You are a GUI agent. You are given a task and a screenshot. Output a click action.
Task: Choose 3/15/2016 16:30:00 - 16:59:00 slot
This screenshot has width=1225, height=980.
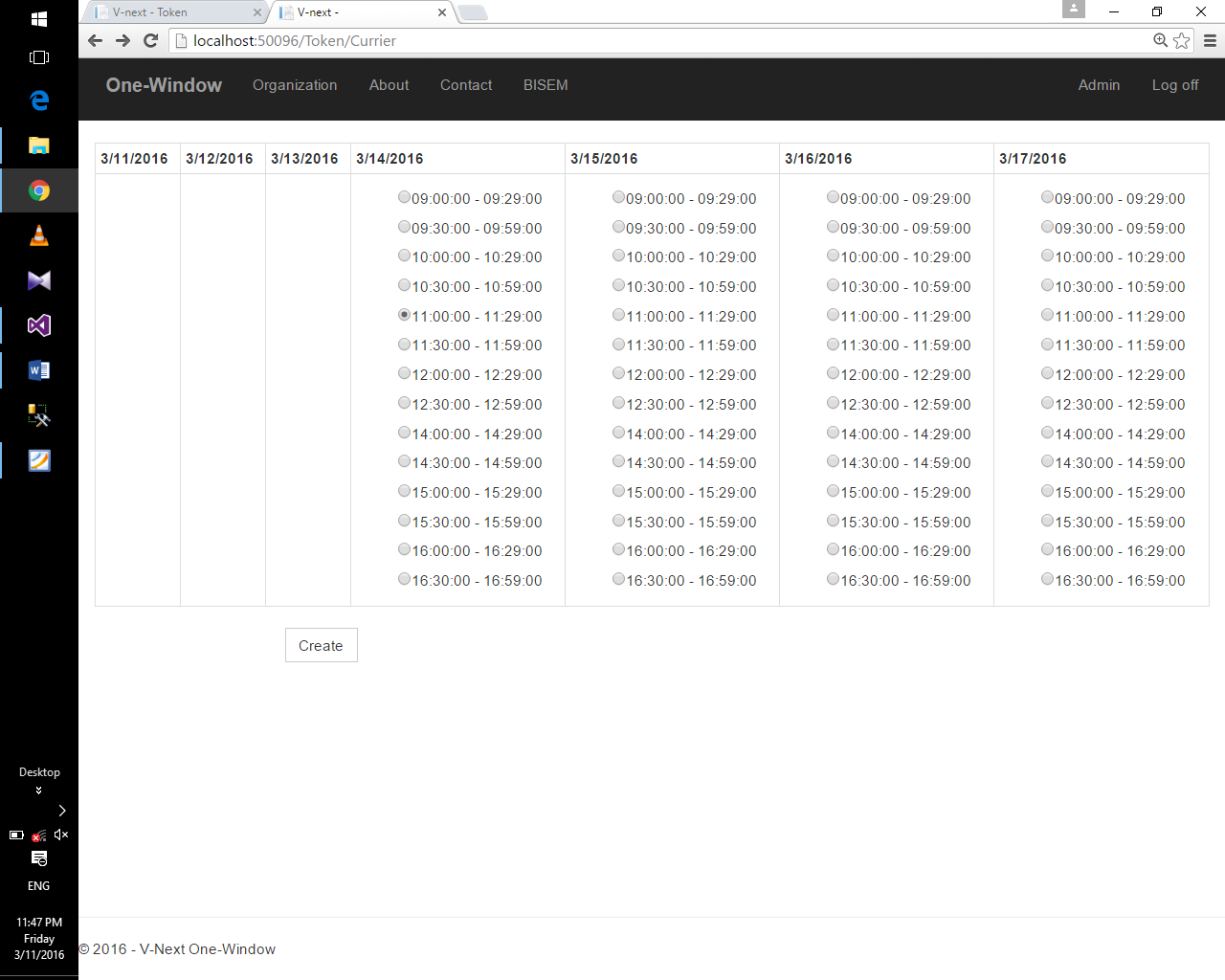click(x=618, y=579)
